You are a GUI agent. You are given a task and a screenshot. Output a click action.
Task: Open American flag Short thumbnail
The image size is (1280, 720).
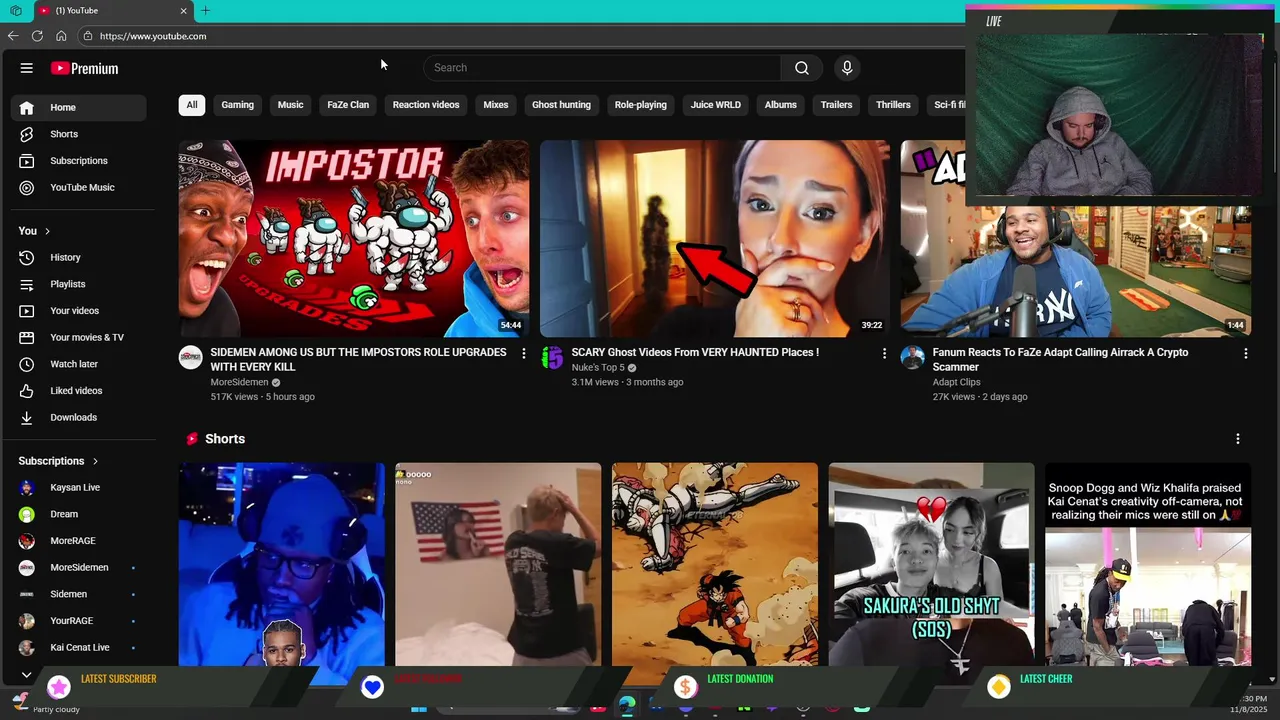pyautogui.click(x=498, y=563)
